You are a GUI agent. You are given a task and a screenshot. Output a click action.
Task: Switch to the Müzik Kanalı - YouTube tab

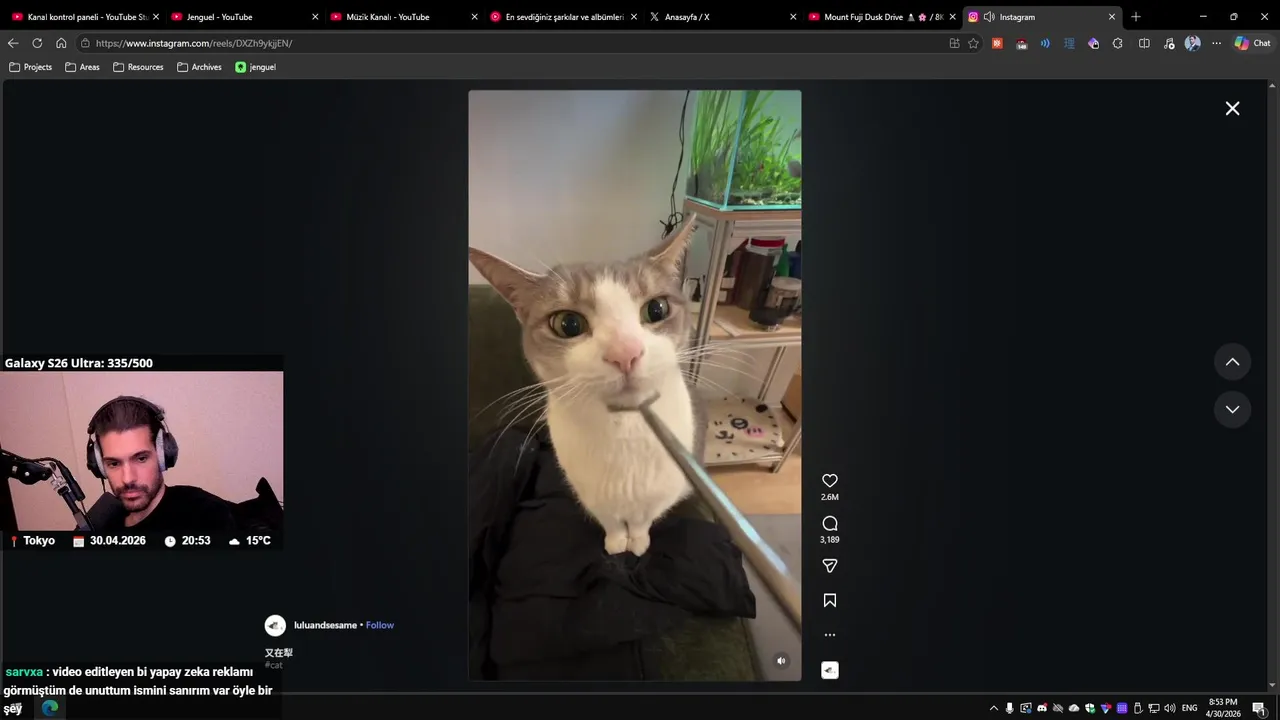402,17
